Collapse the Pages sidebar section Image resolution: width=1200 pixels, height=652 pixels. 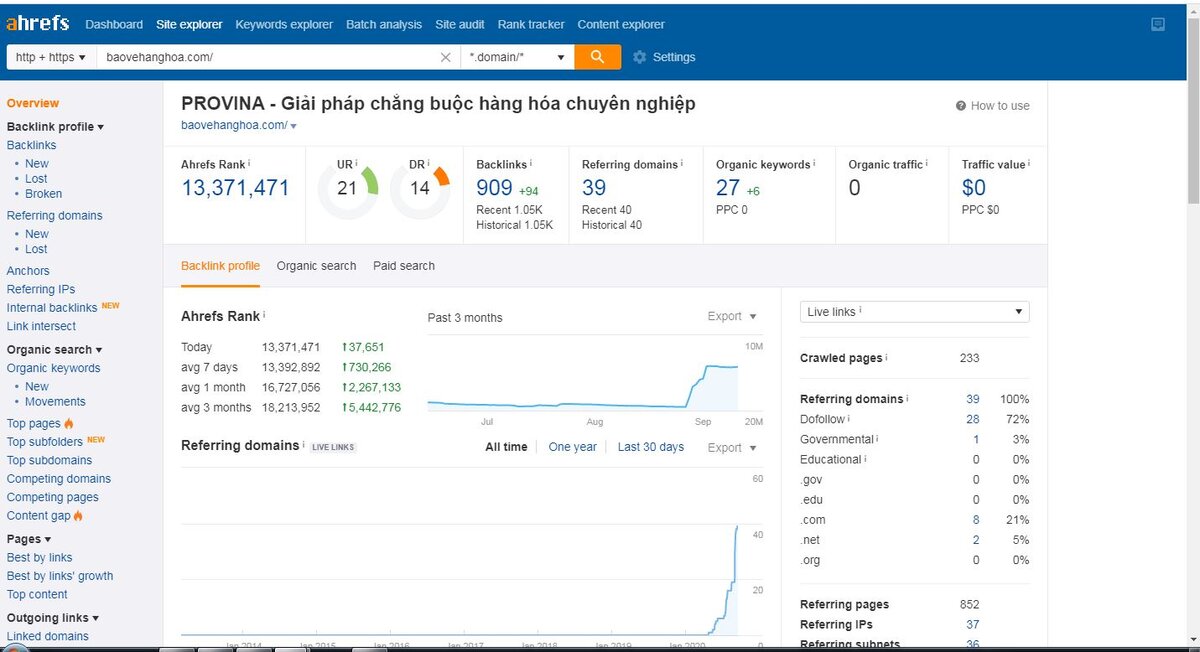click(29, 539)
